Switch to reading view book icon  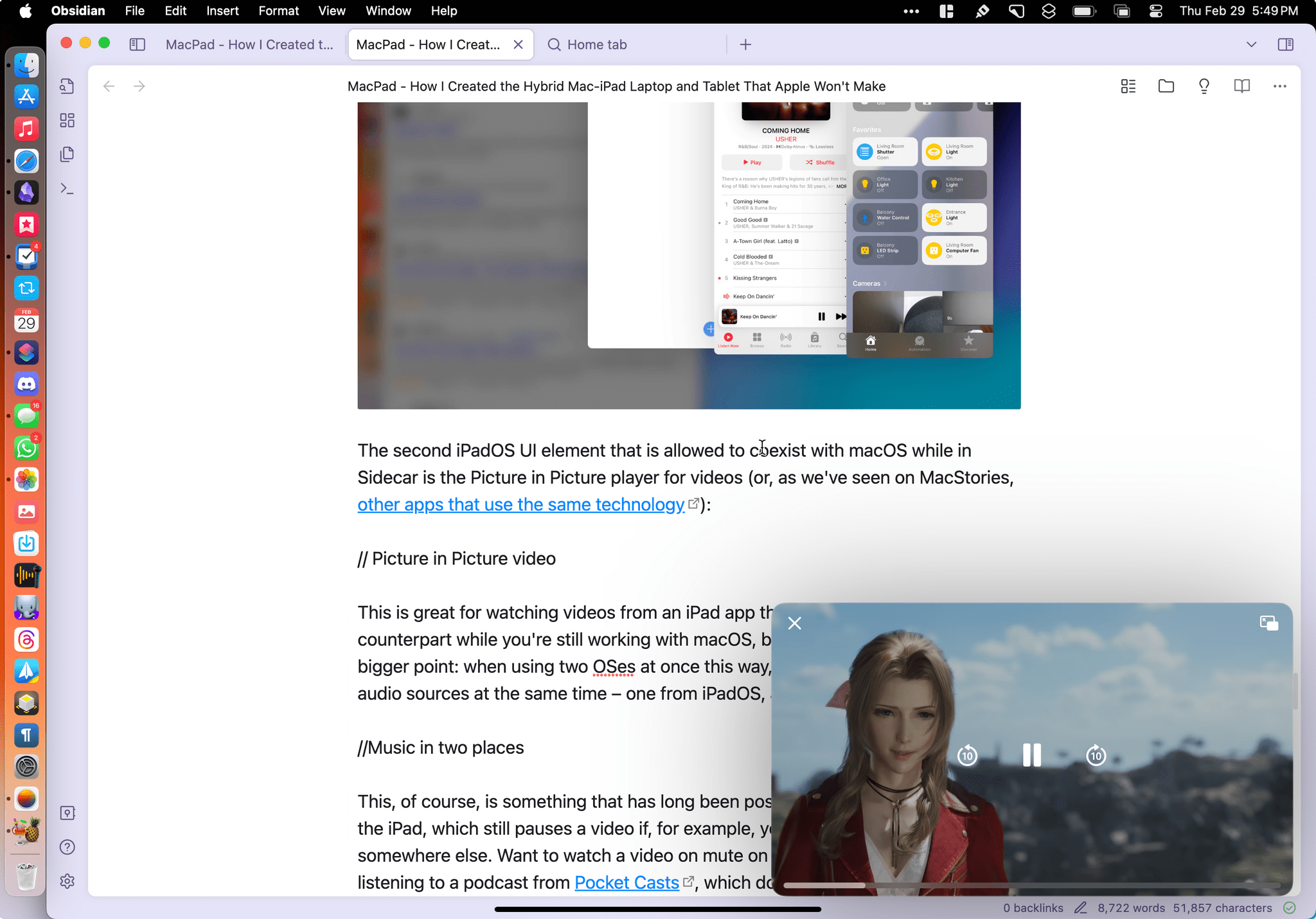[1242, 86]
